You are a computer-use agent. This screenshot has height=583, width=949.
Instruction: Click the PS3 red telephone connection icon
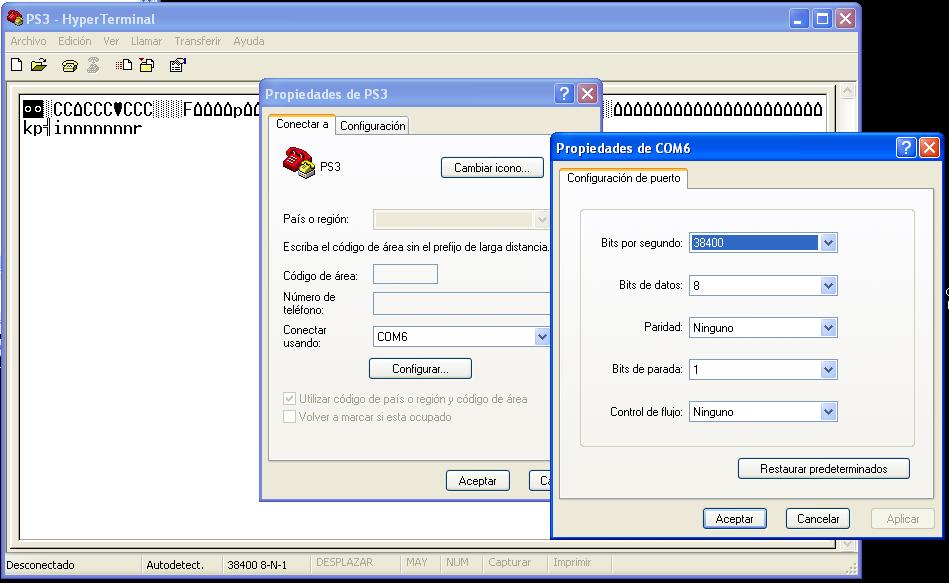(299, 162)
